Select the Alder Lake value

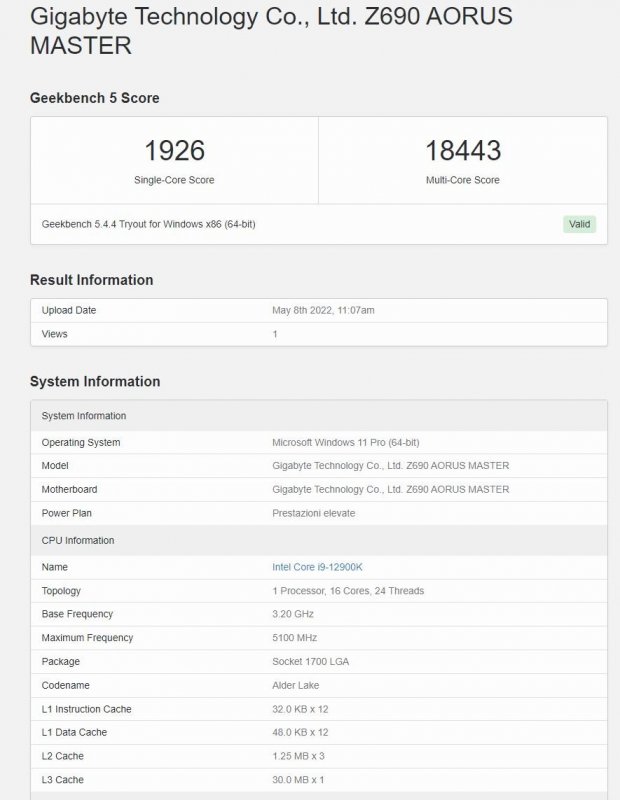click(x=295, y=685)
